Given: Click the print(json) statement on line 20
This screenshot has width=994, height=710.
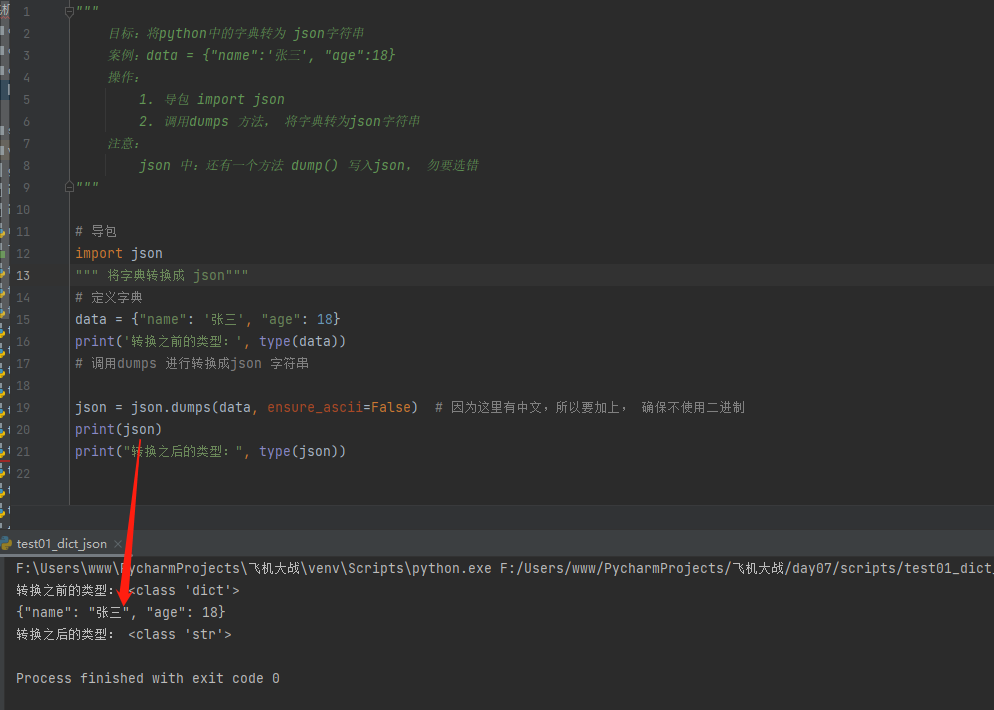Looking at the screenshot, I should pos(118,429).
